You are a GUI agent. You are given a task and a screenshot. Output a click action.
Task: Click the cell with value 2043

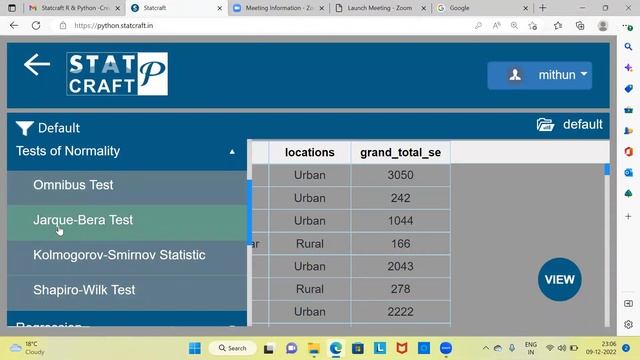tap(400, 267)
